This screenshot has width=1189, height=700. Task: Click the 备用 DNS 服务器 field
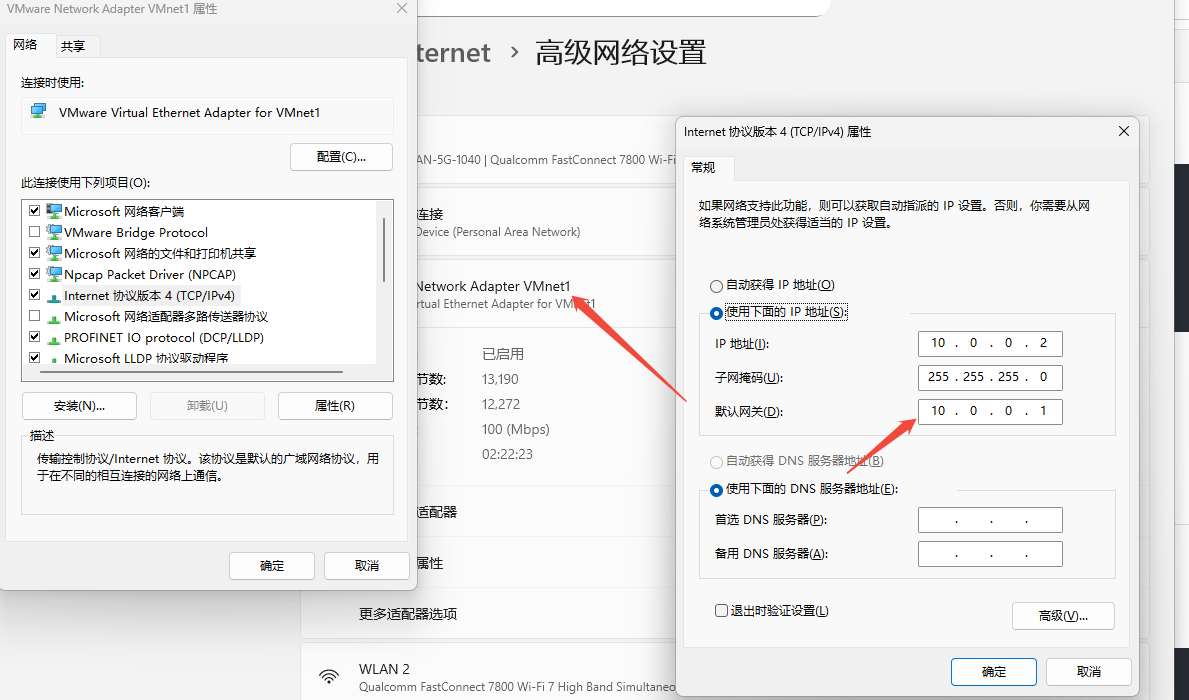[990, 554]
